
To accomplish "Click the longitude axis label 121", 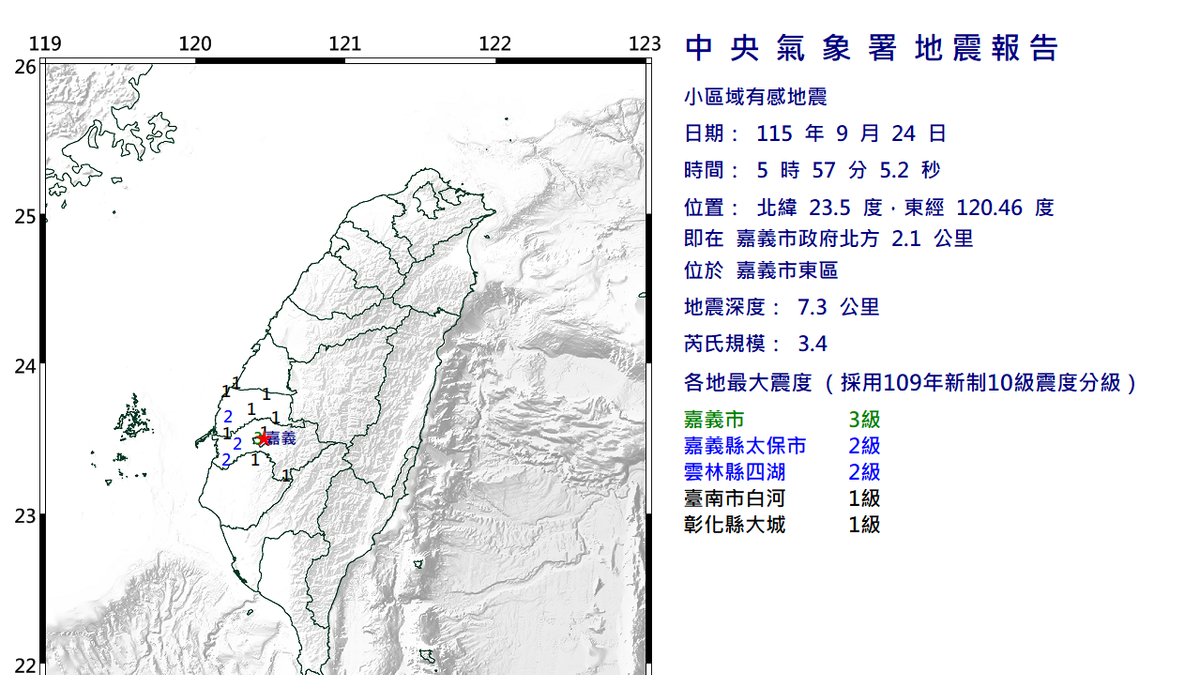I will 345,43.
